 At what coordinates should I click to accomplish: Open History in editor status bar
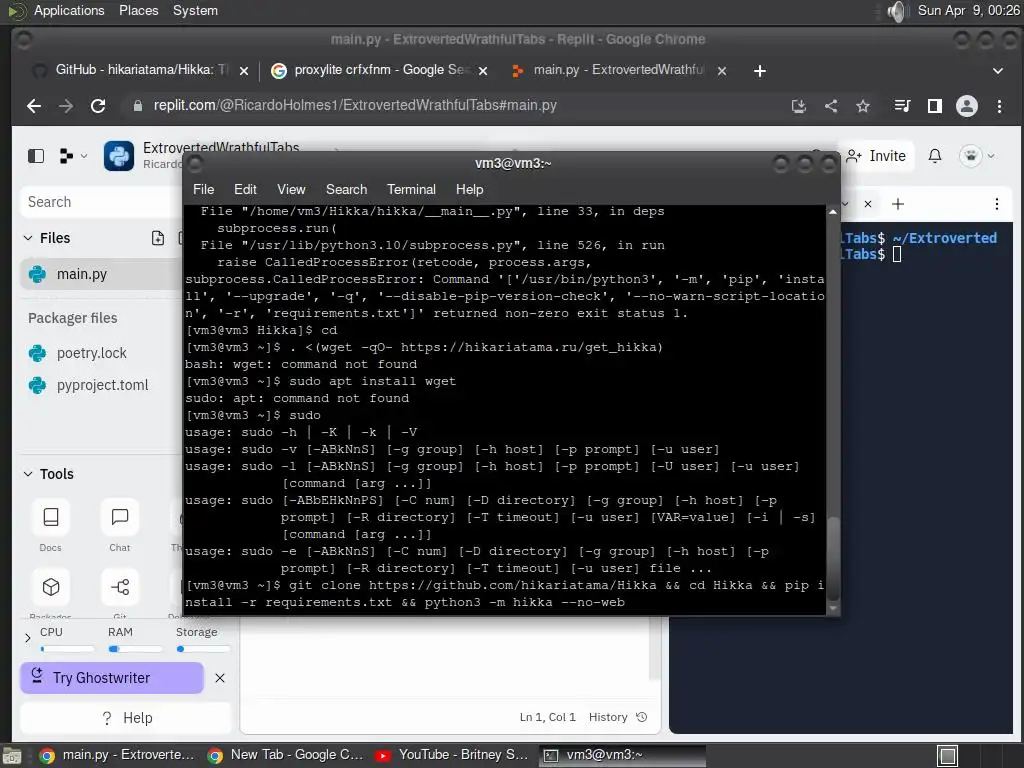click(x=618, y=717)
